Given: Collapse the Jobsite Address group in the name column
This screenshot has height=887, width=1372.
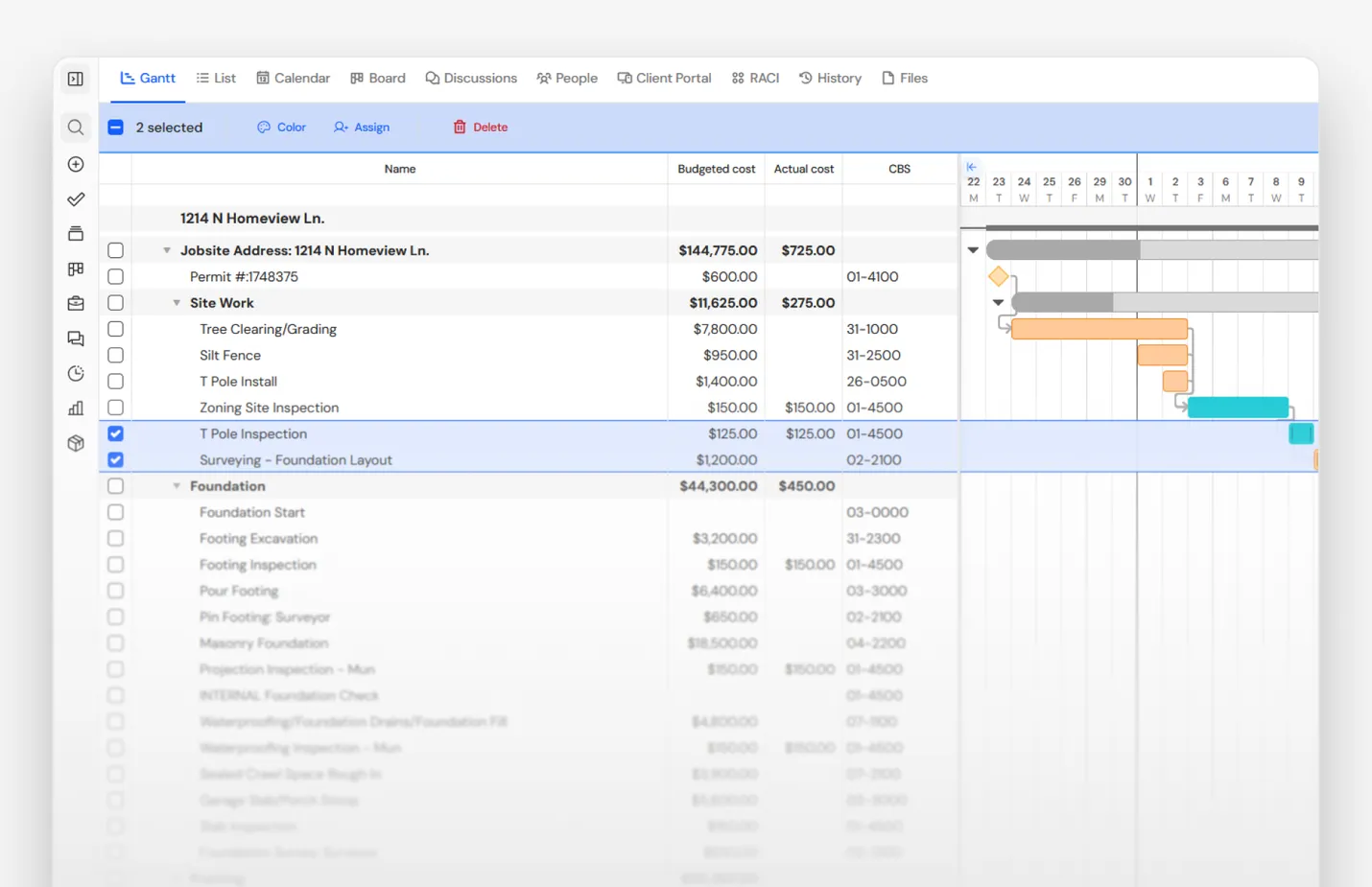Looking at the screenshot, I should point(167,250).
